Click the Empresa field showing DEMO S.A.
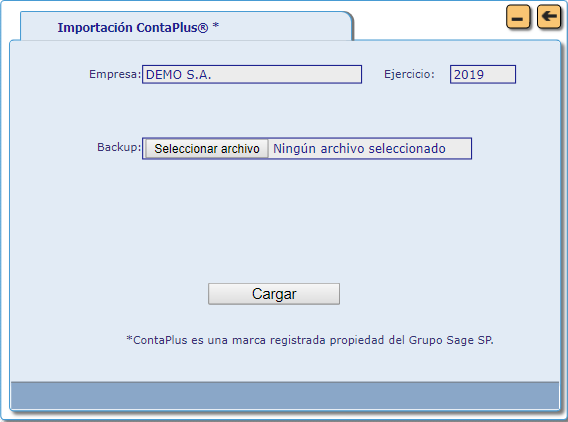The width and height of the screenshot is (568, 422). pyautogui.click(x=252, y=74)
